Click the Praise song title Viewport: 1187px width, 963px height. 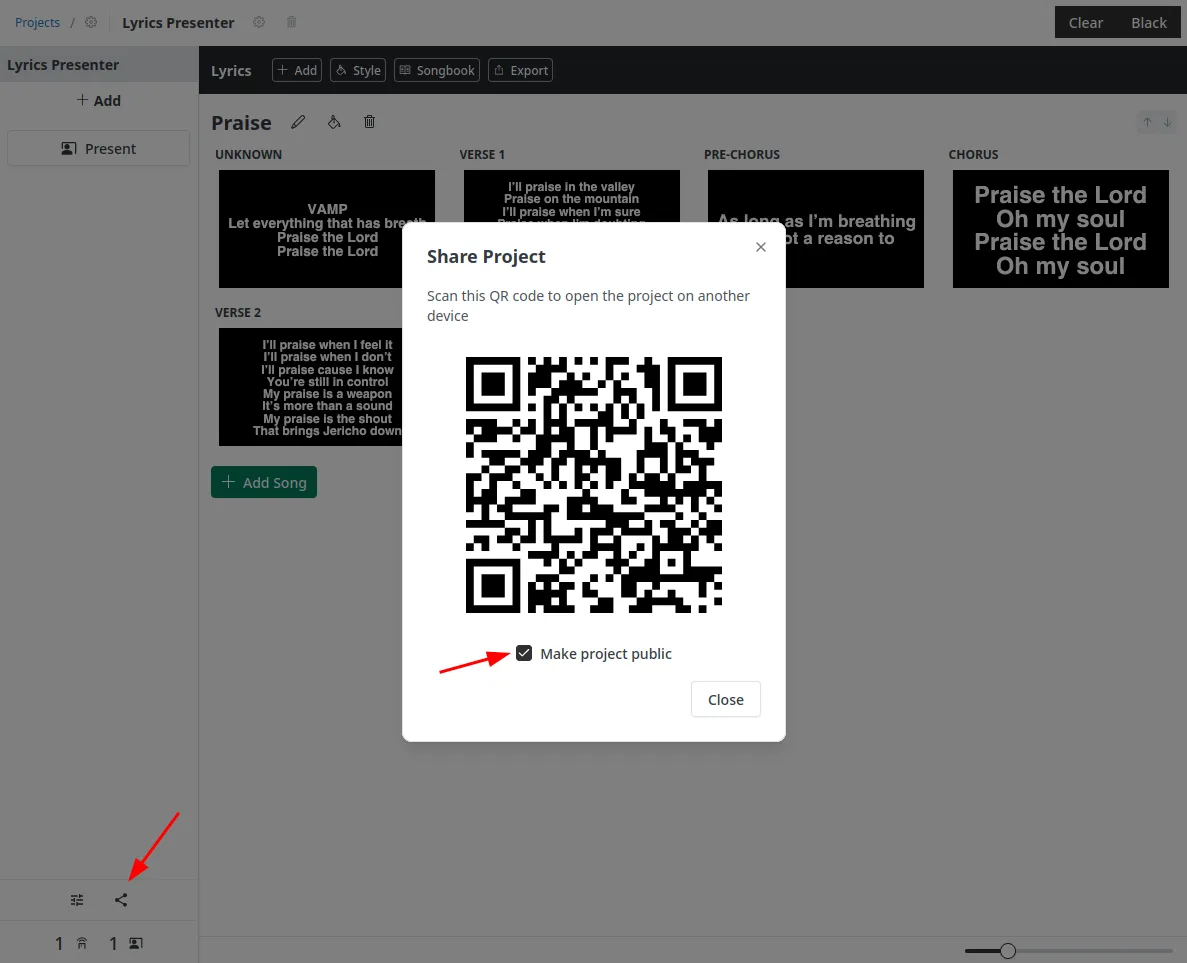pos(241,123)
